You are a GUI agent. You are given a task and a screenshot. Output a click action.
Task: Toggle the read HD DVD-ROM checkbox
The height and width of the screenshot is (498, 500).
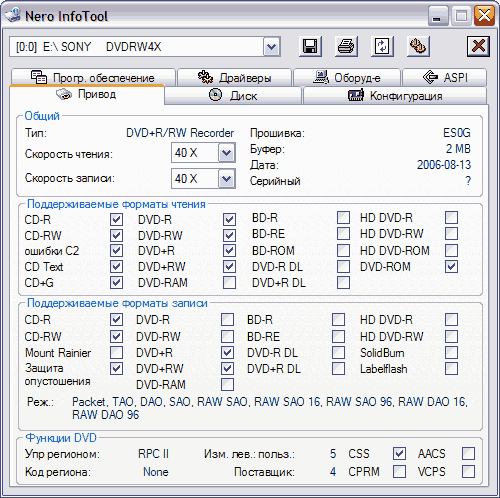pos(451,251)
